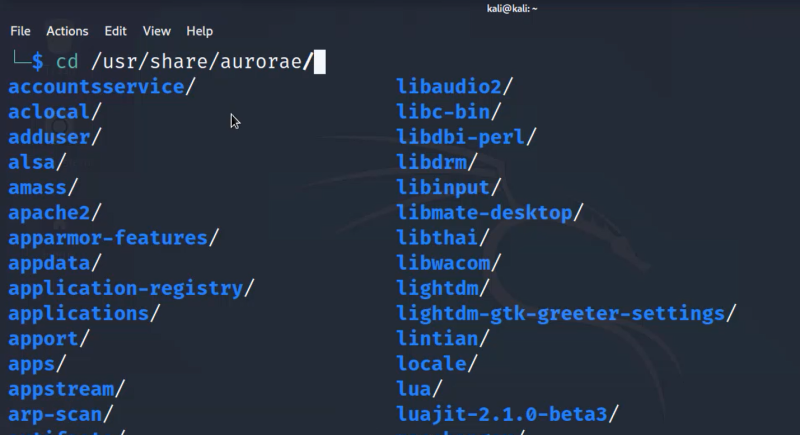800x435 pixels.
Task: Open the Actions menu
Action: click(x=67, y=31)
